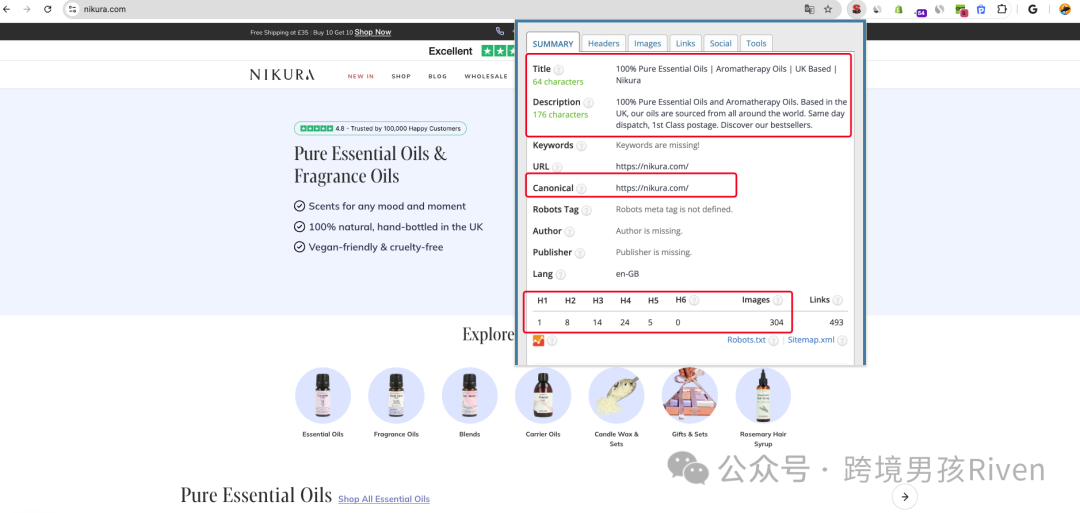Select the help icon next to Description
The height and width of the screenshot is (513, 1080).
coord(588,103)
